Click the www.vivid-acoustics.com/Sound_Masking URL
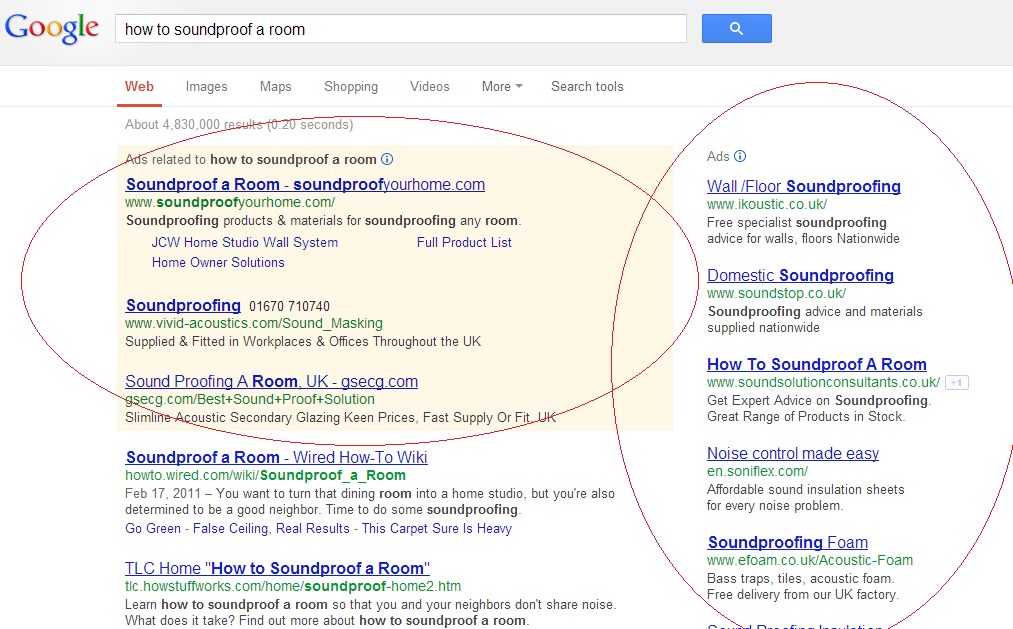The height and width of the screenshot is (629, 1013). pos(254,323)
